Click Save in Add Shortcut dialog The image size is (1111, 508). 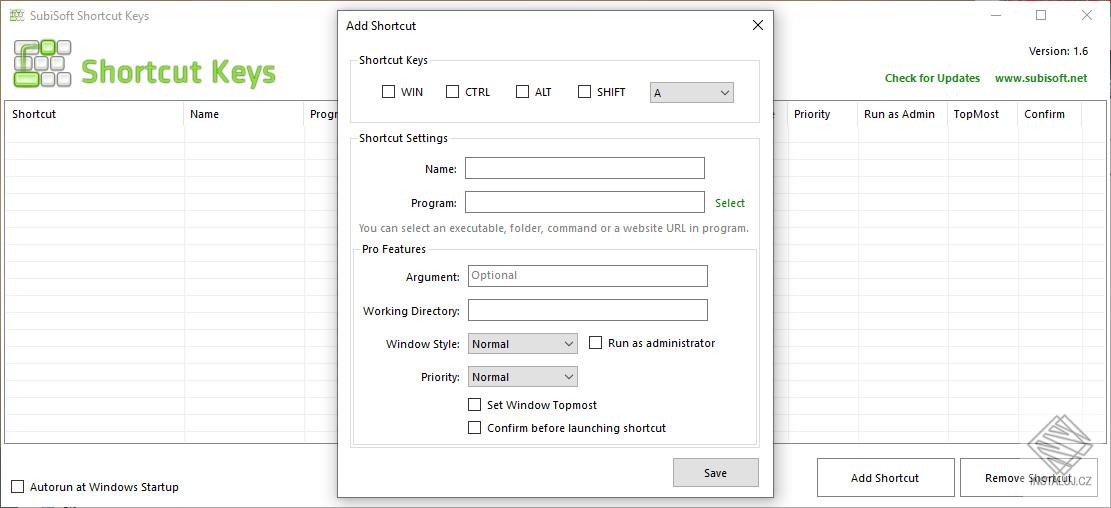716,473
